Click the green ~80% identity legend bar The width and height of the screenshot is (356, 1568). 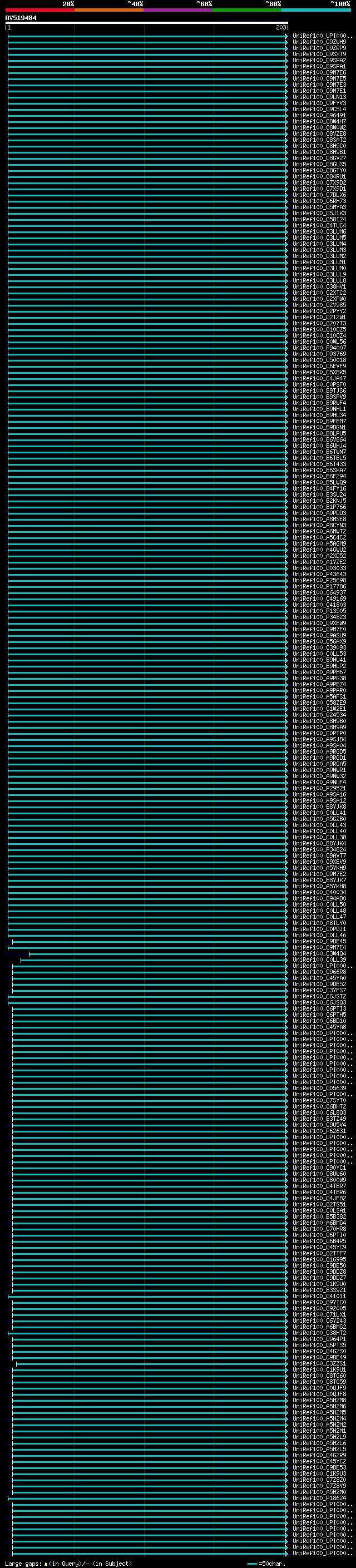(247, 10)
